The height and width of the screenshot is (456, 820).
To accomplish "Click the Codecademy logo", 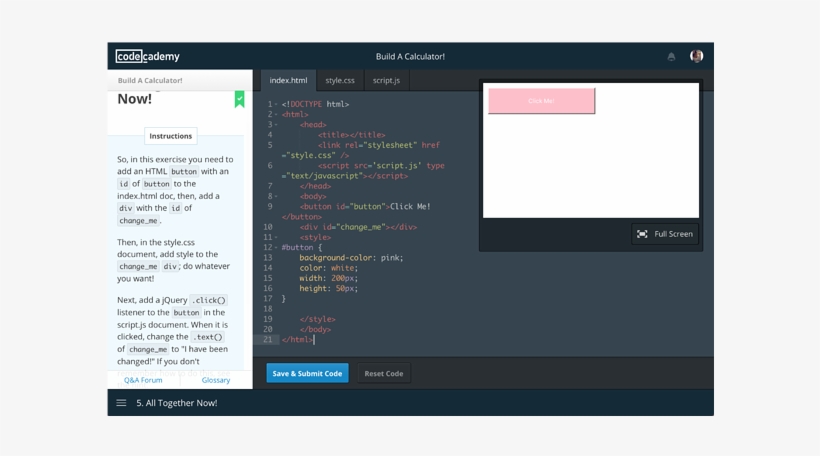I will (147, 56).
